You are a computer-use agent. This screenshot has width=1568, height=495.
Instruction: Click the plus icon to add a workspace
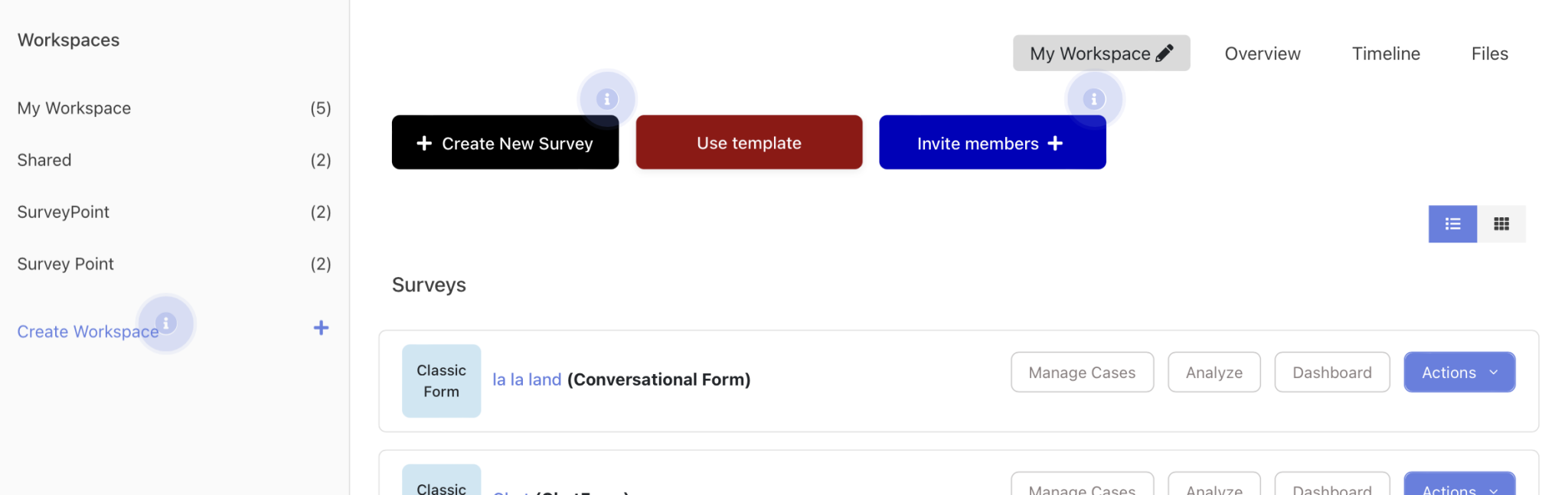321,327
